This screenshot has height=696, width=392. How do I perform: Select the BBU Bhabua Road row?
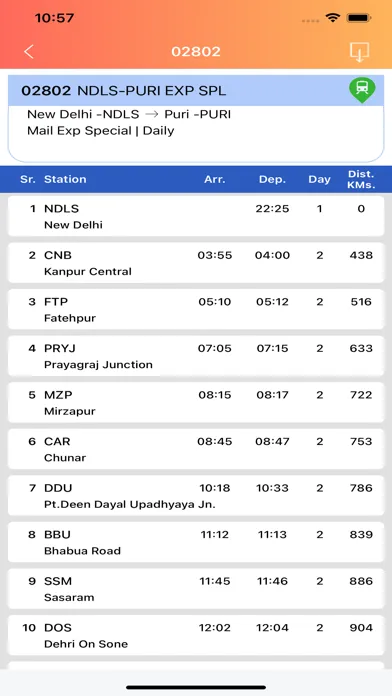[196, 542]
